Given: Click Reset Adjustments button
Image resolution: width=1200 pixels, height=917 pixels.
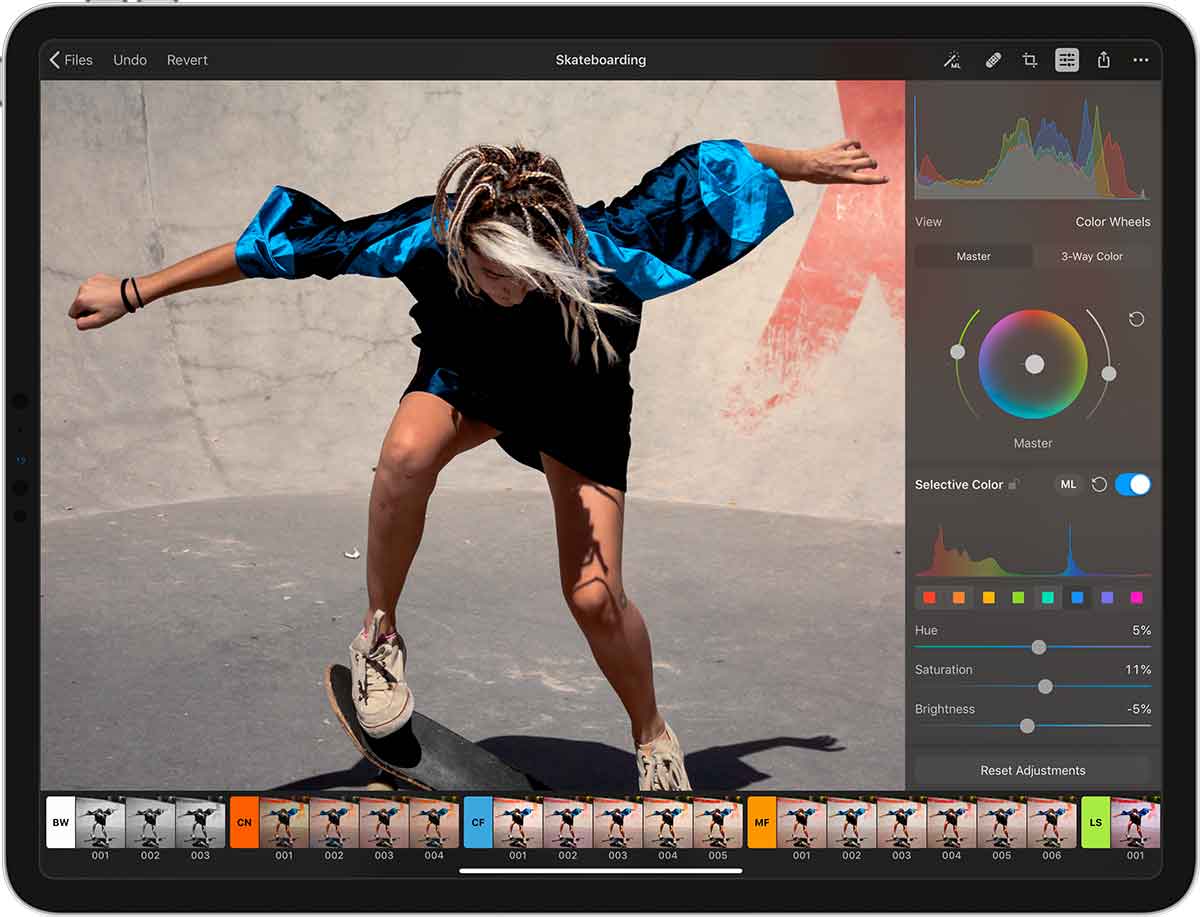Looking at the screenshot, I should coord(1032,770).
